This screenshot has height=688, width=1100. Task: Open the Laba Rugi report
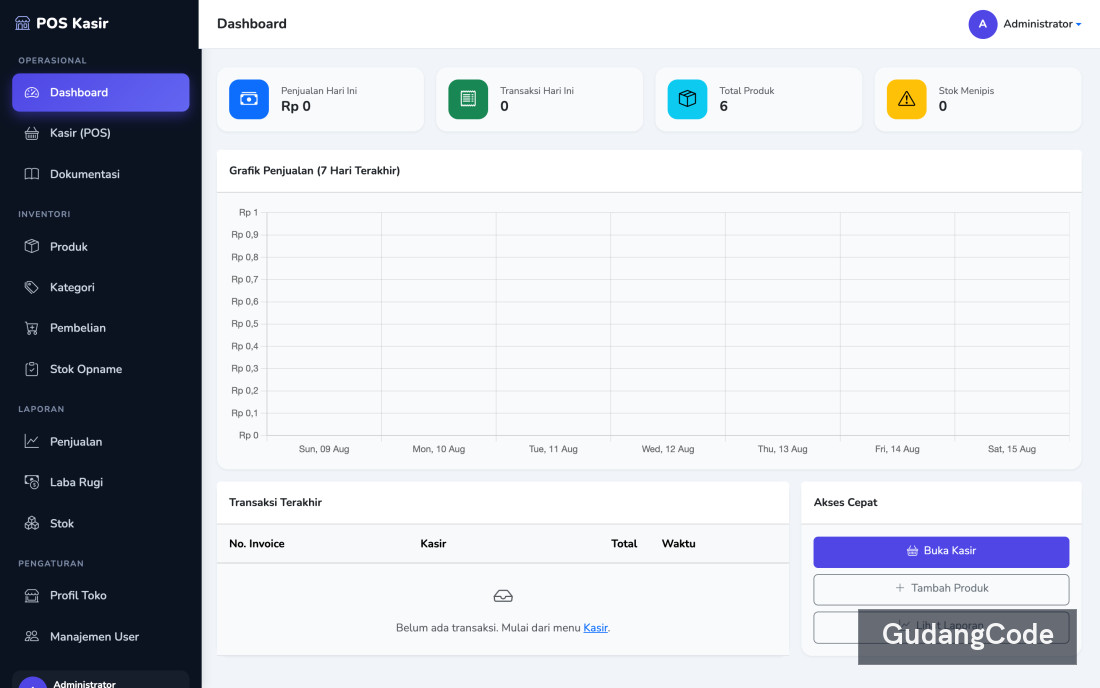tap(100, 482)
